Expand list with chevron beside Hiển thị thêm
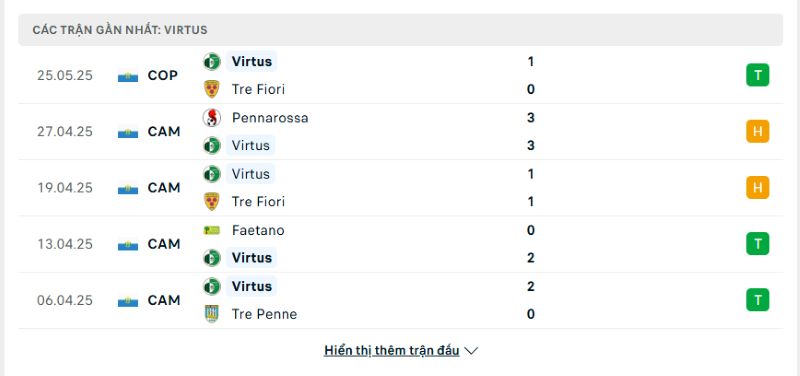 (471, 351)
